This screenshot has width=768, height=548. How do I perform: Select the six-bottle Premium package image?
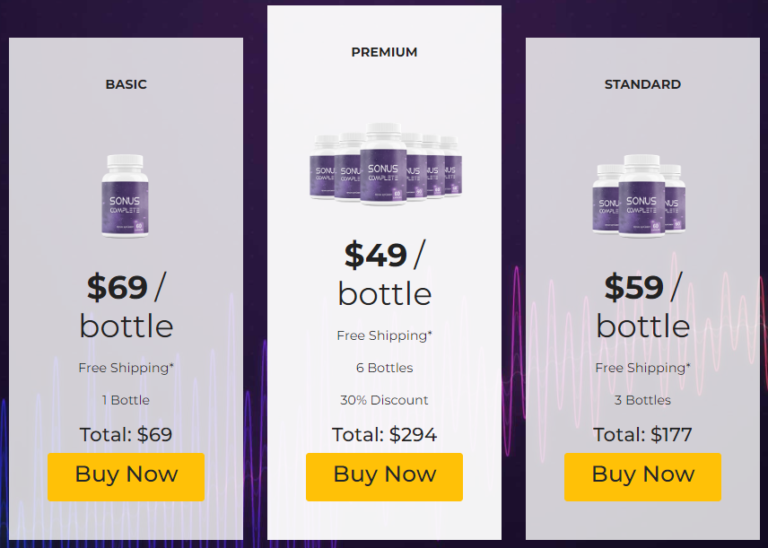click(384, 164)
